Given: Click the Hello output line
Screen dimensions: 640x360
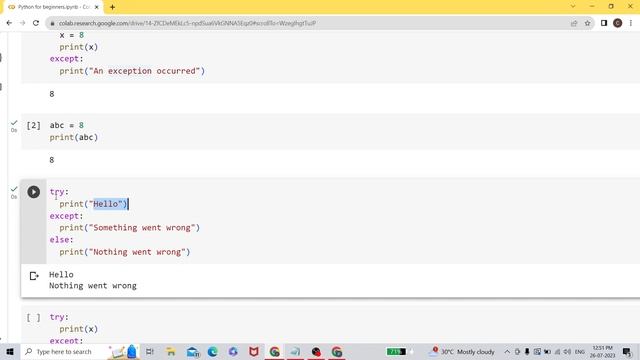Looking at the screenshot, I should (x=61, y=274).
